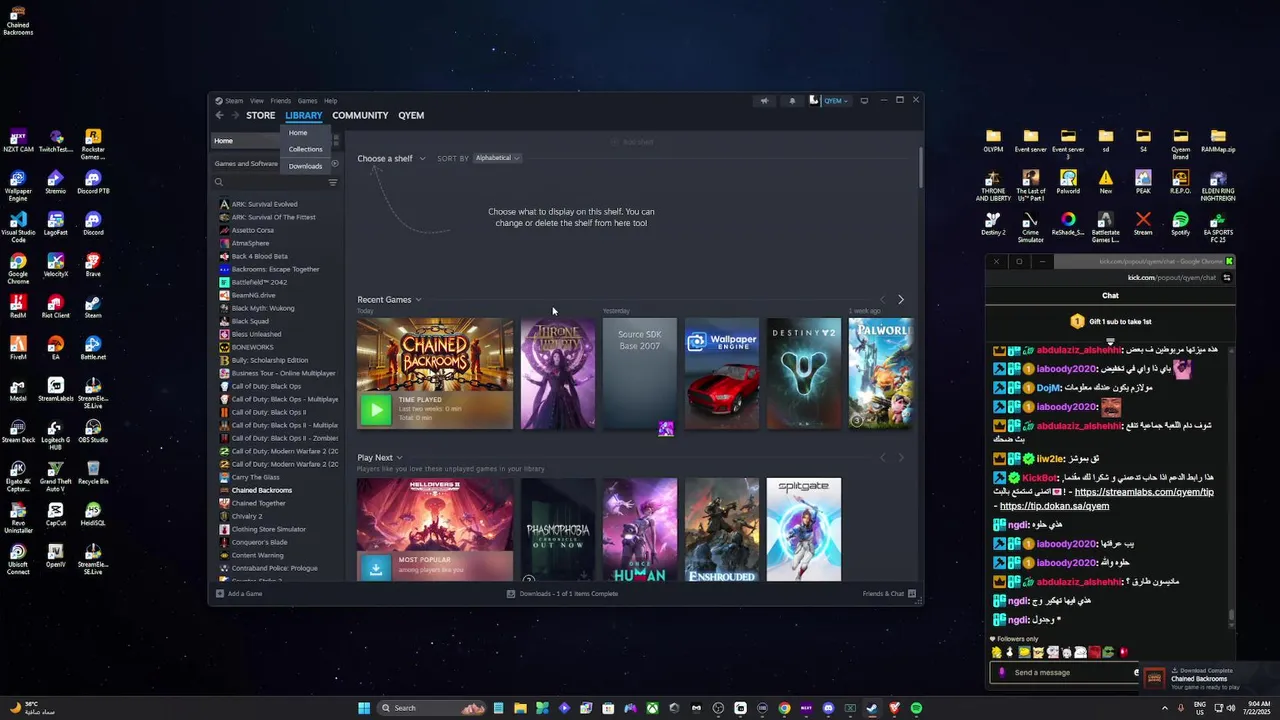Open Wallpaper Engine desktop shortcut
1280x720 pixels.
tap(18, 186)
